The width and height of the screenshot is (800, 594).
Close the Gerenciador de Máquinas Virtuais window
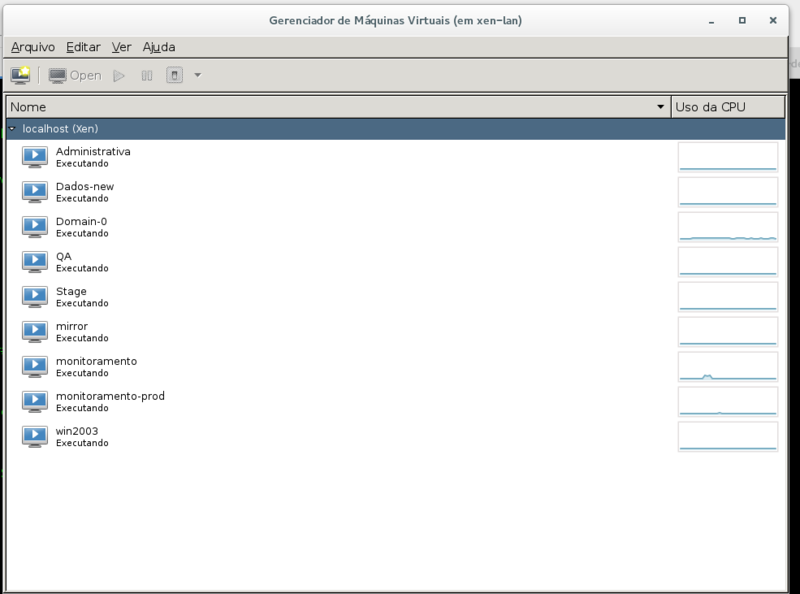pyautogui.click(x=773, y=20)
